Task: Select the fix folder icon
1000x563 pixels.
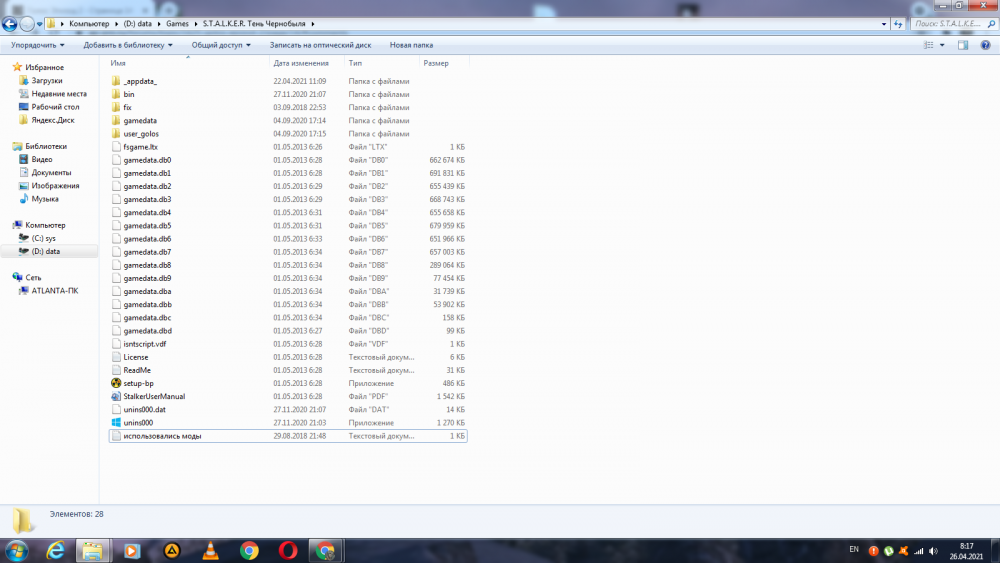Action: [x=116, y=107]
